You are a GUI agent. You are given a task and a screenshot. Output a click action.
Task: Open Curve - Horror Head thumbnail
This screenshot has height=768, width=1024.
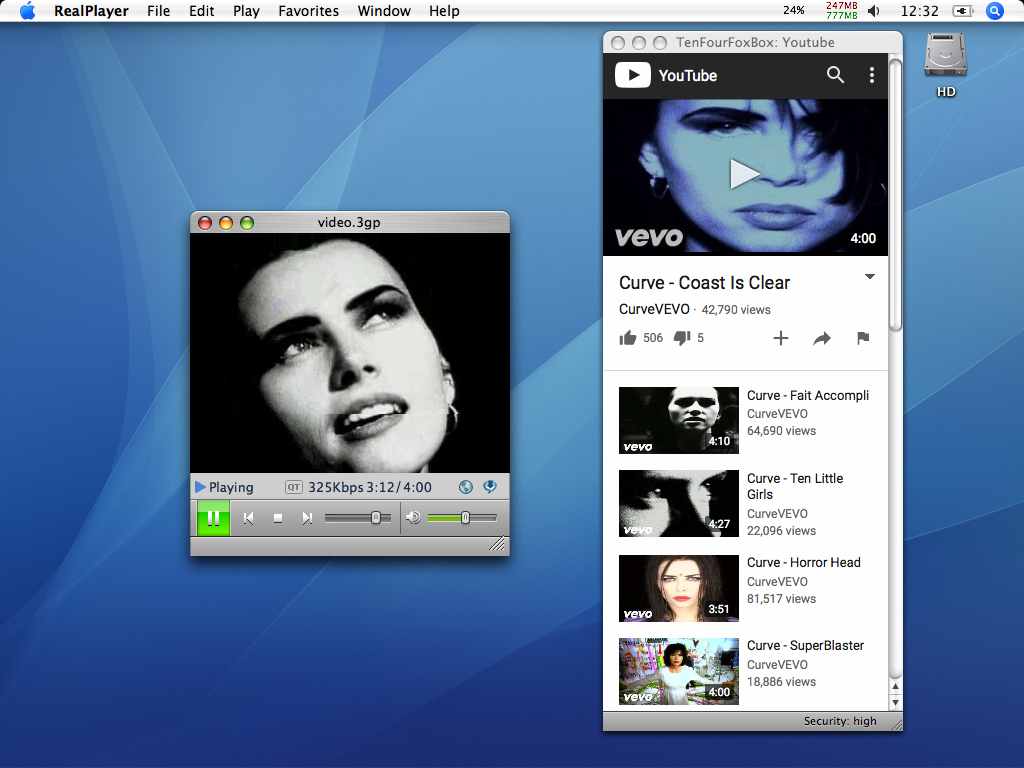pos(679,588)
